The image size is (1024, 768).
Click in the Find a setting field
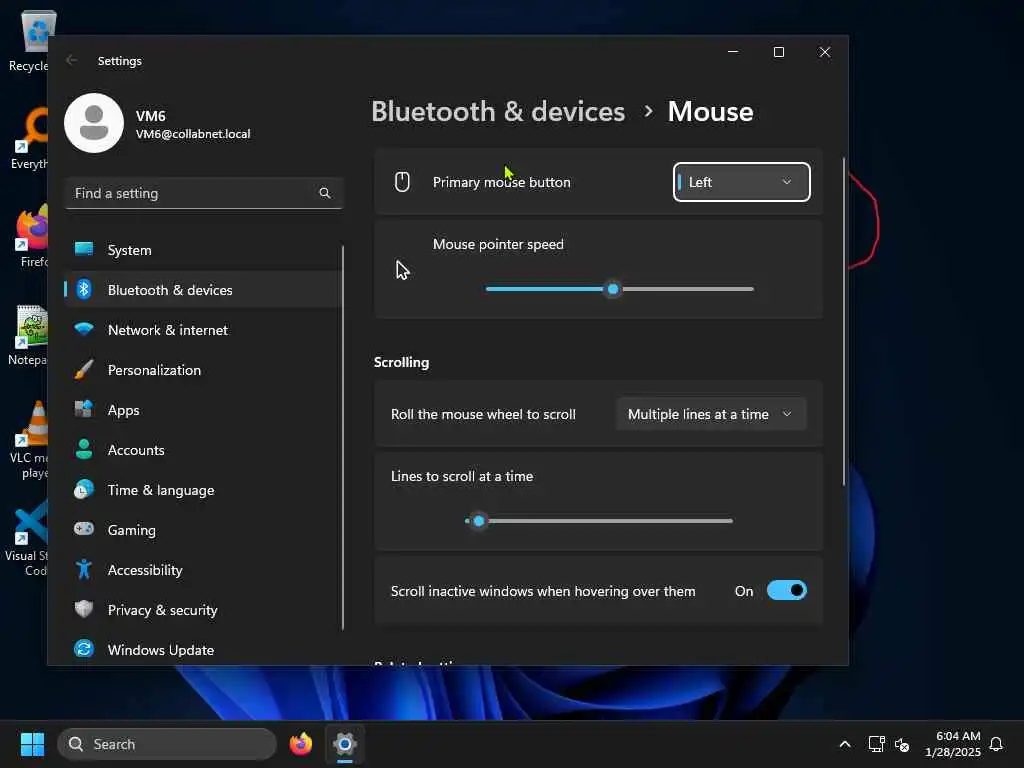point(203,193)
